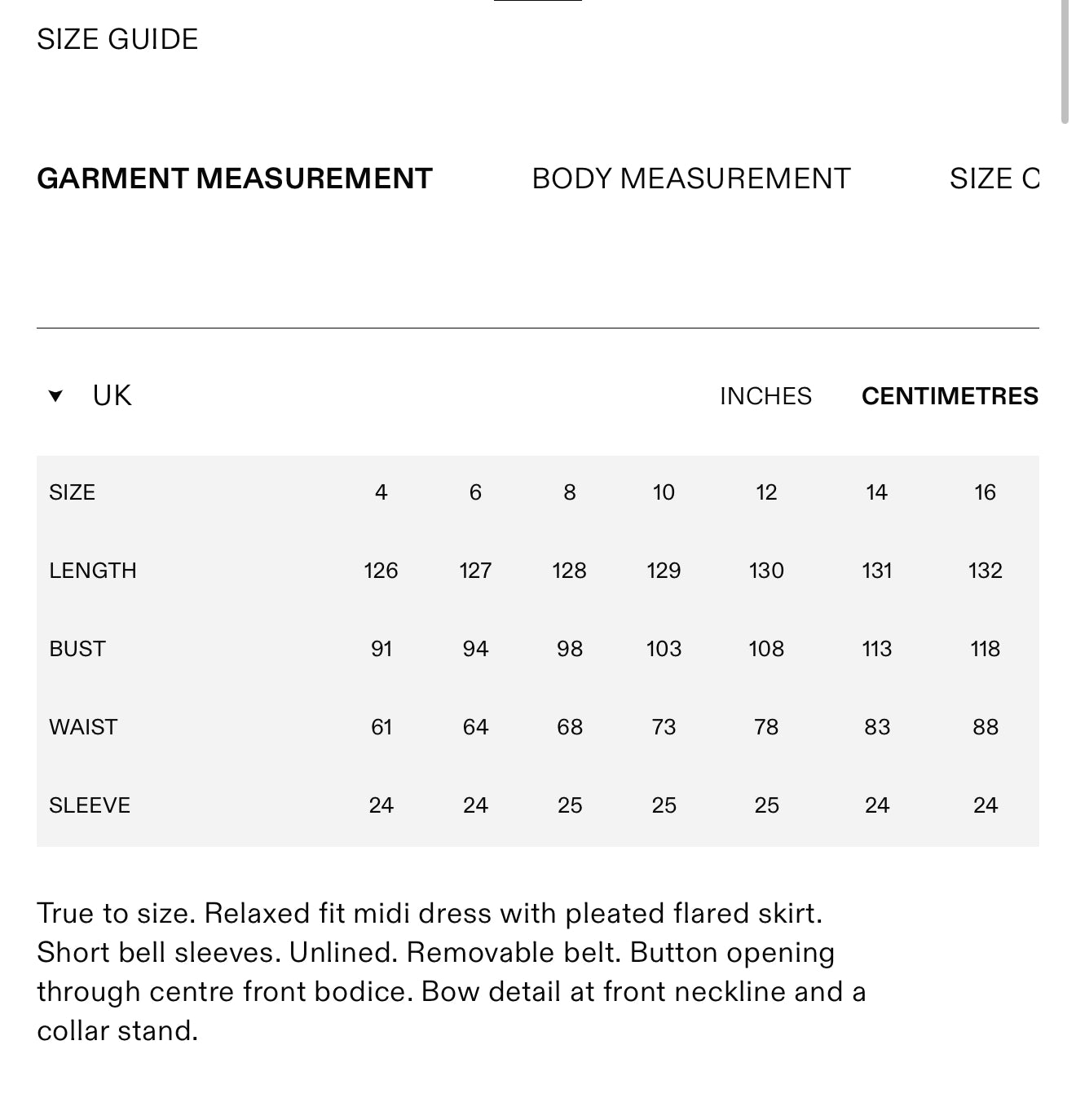Expand the UK region dropdown arrow
Viewport: 1076px width, 1120px height.
point(55,396)
